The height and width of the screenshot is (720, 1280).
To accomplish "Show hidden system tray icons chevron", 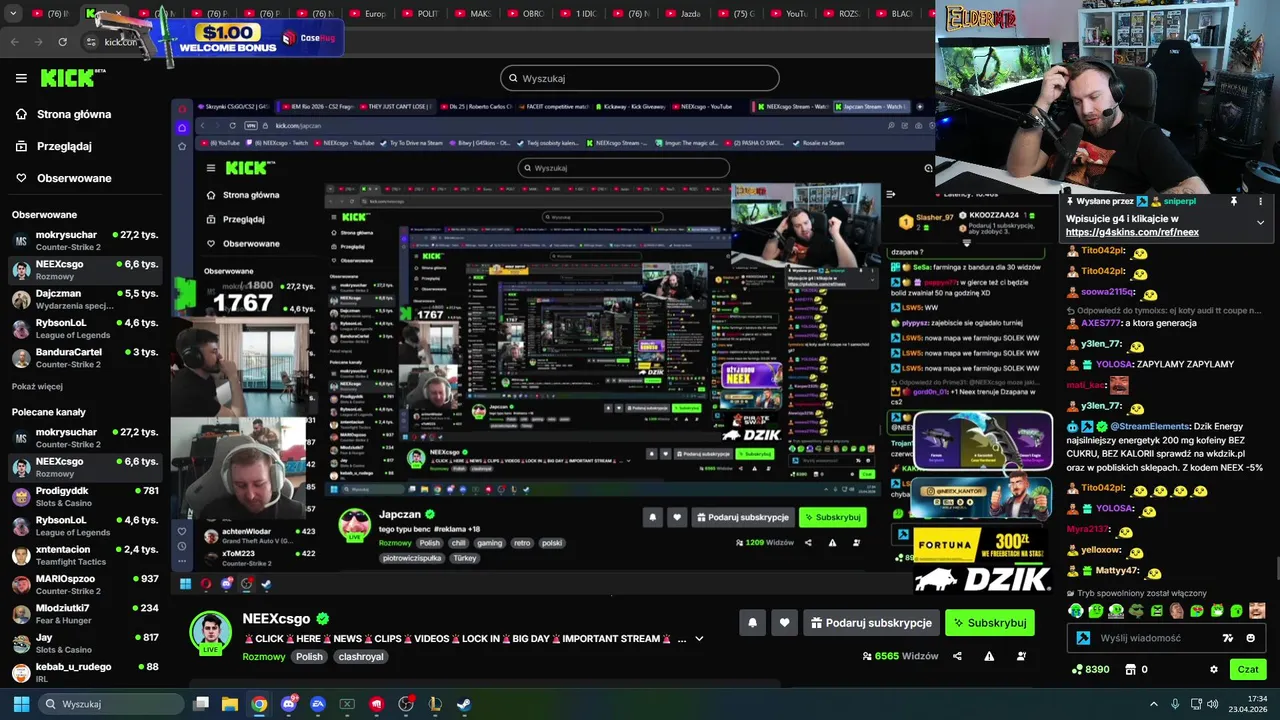I will click(x=1153, y=704).
